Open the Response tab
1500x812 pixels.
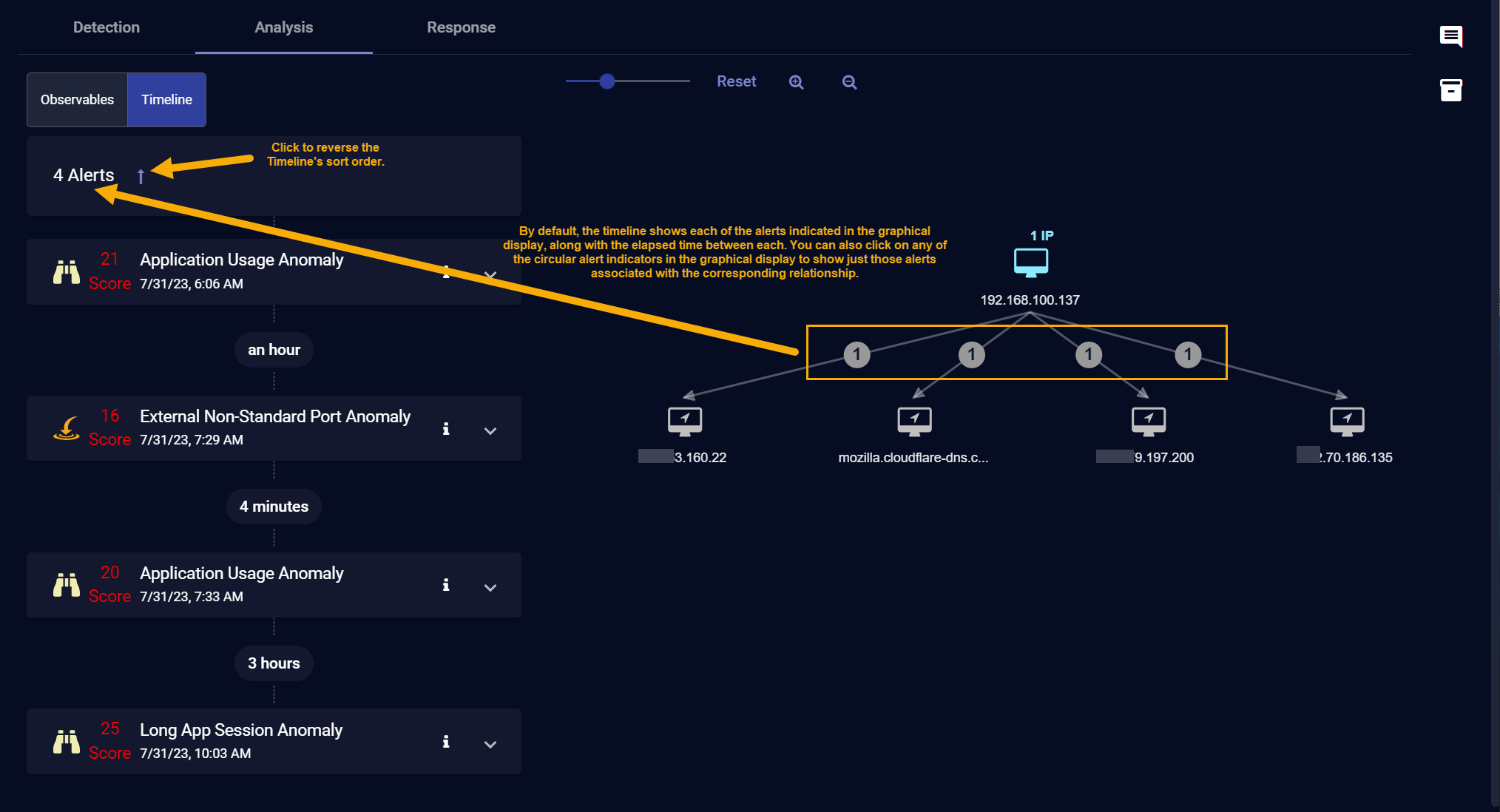(x=461, y=27)
